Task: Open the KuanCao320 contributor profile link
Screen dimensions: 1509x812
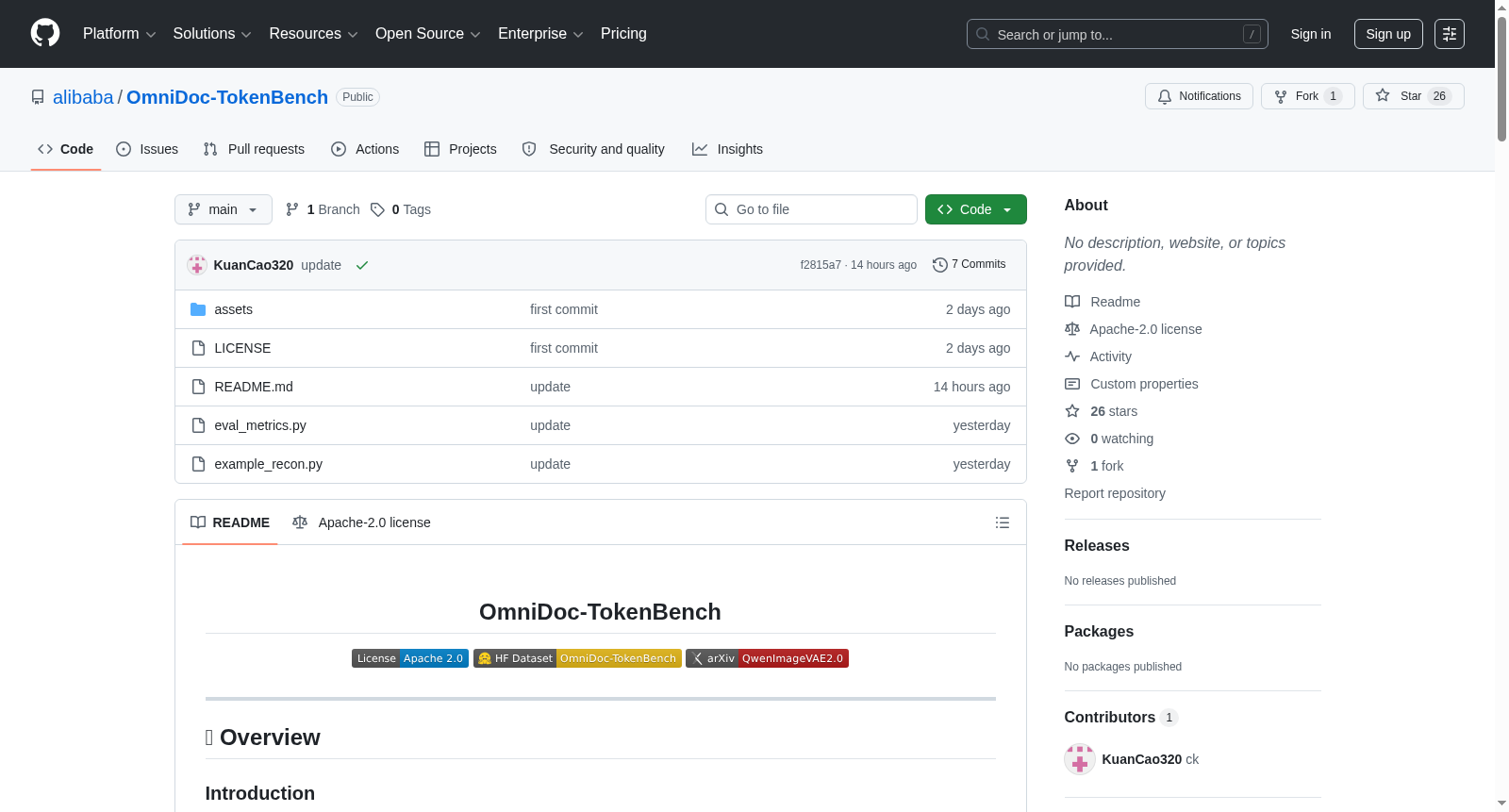Action: pos(1142,759)
